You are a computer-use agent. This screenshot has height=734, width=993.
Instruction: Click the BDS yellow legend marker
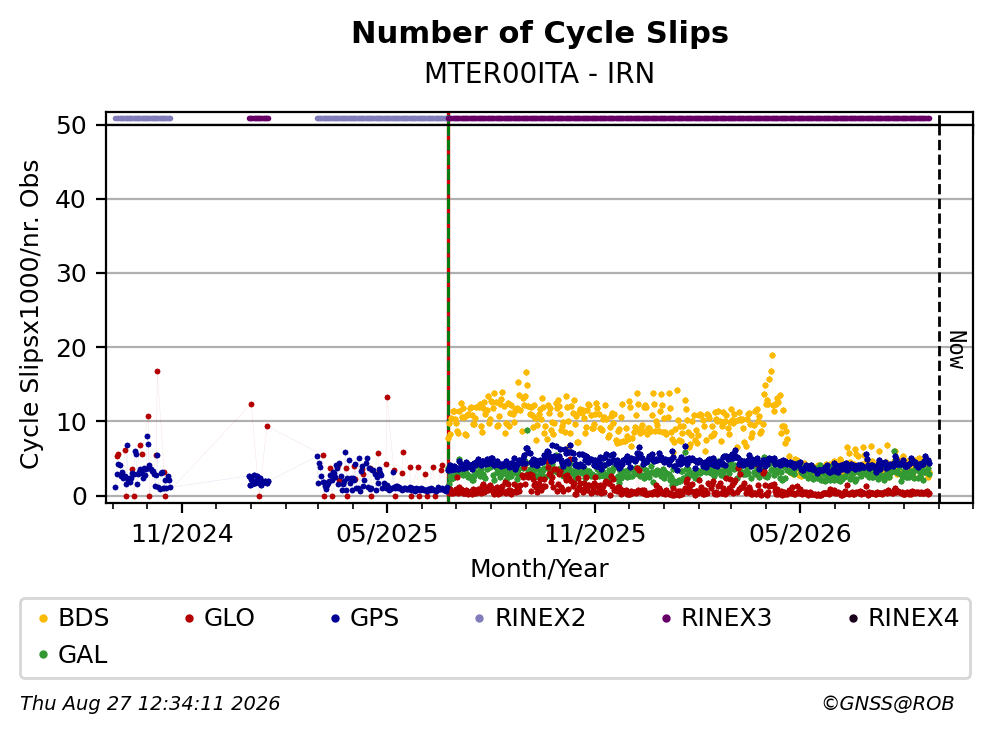click(43, 618)
